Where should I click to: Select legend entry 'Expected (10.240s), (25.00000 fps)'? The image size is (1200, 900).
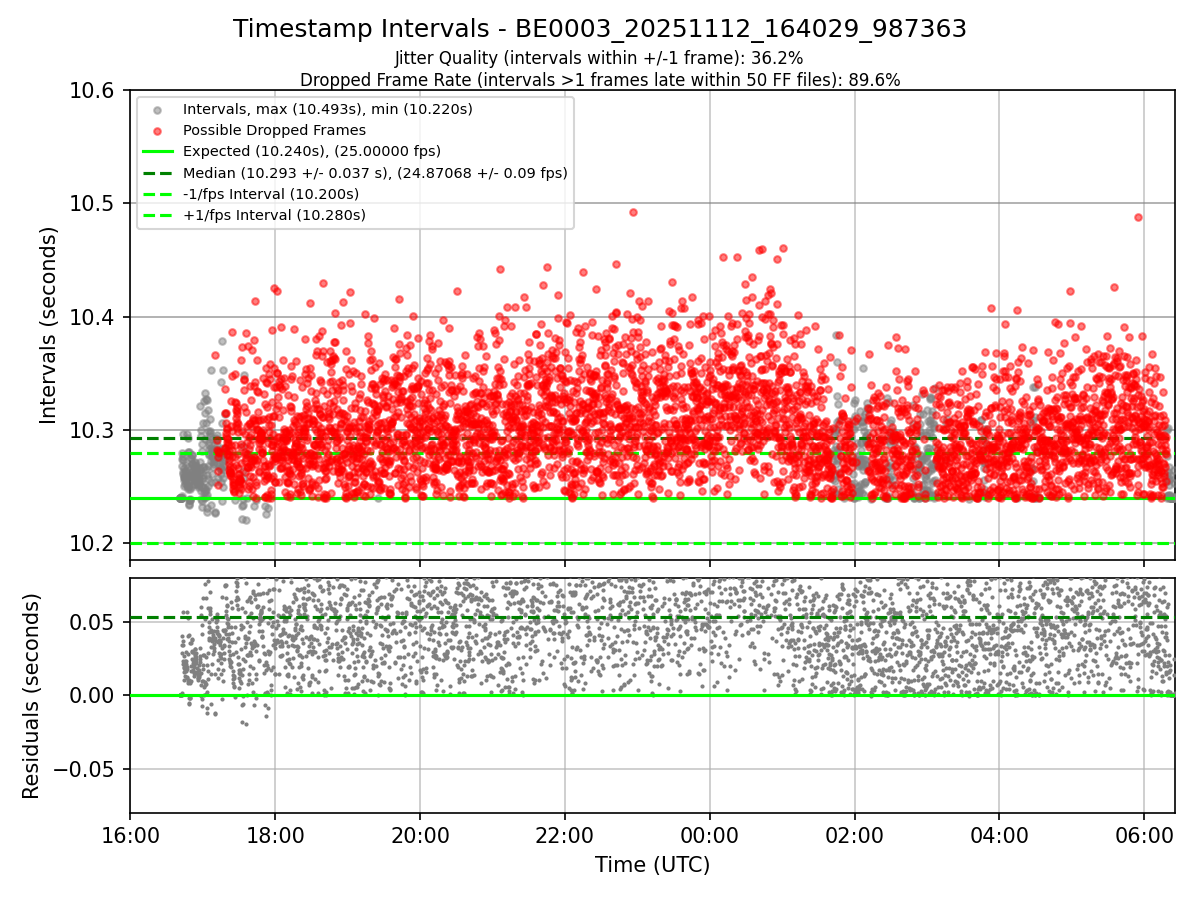click(x=312, y=151)
